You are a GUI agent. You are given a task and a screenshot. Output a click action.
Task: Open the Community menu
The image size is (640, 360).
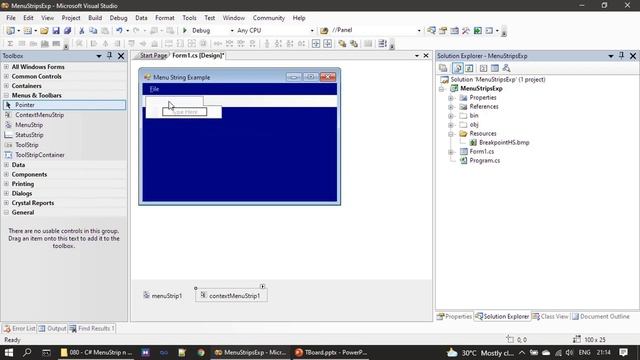(269, 18)
